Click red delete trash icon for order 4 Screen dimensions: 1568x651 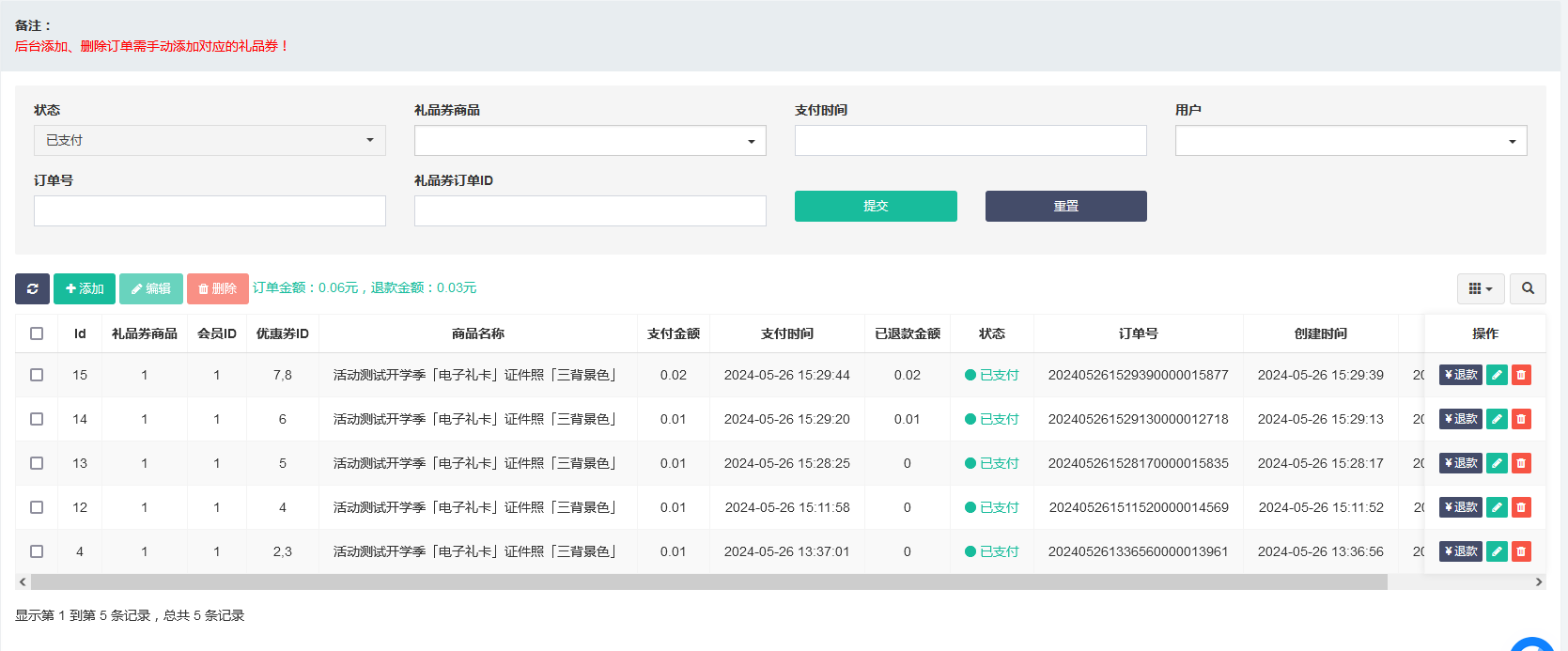(x=1521, y=551)
